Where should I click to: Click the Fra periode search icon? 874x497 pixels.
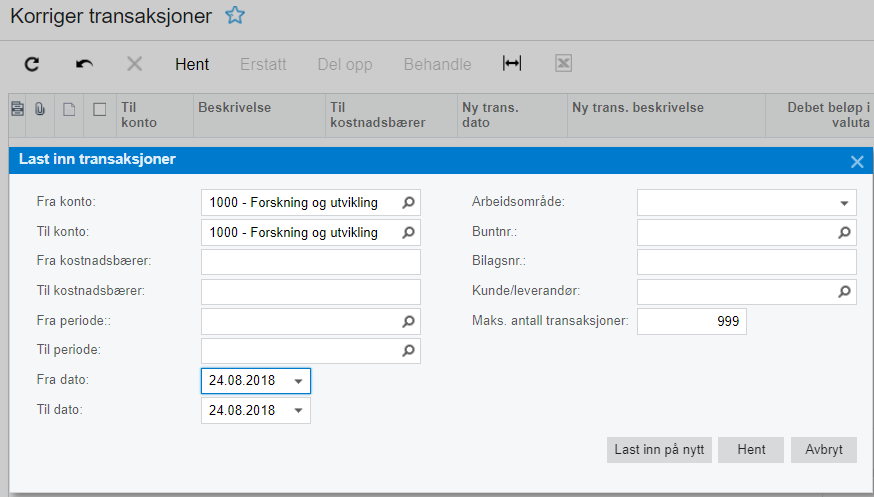(408, 322)
